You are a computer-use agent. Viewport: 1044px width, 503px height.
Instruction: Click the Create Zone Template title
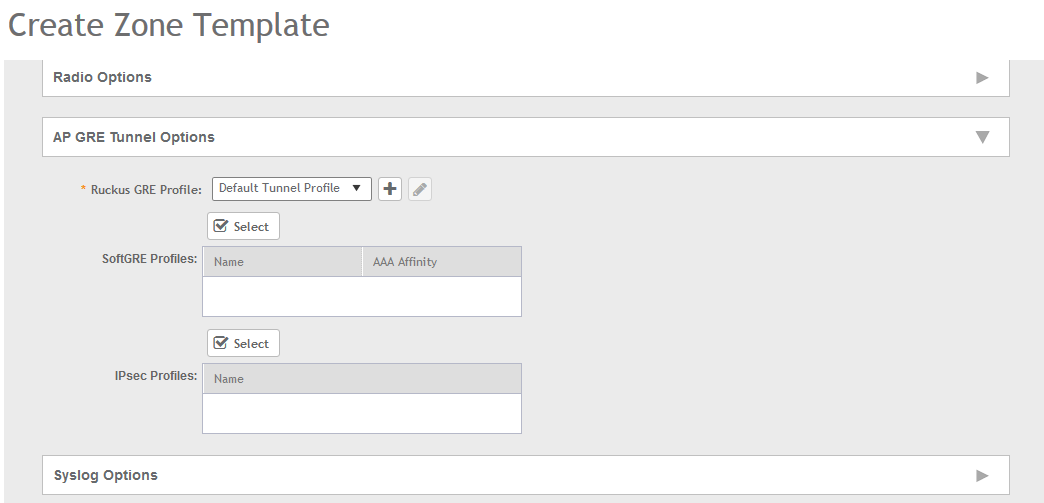(x=168, y=25)
